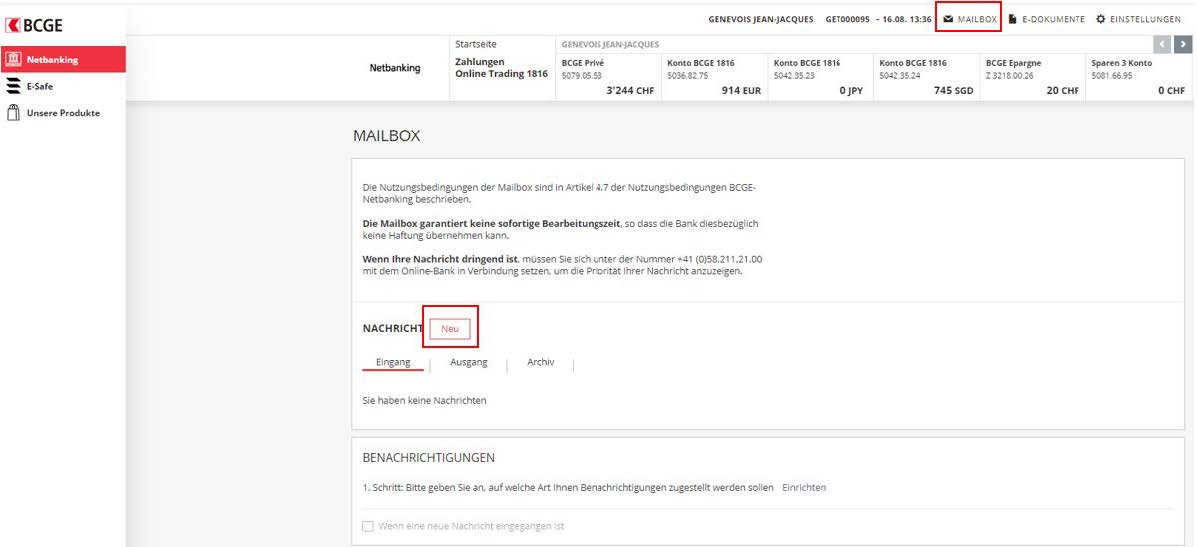Switch to the Archiv tab

[x=540, y=362]
